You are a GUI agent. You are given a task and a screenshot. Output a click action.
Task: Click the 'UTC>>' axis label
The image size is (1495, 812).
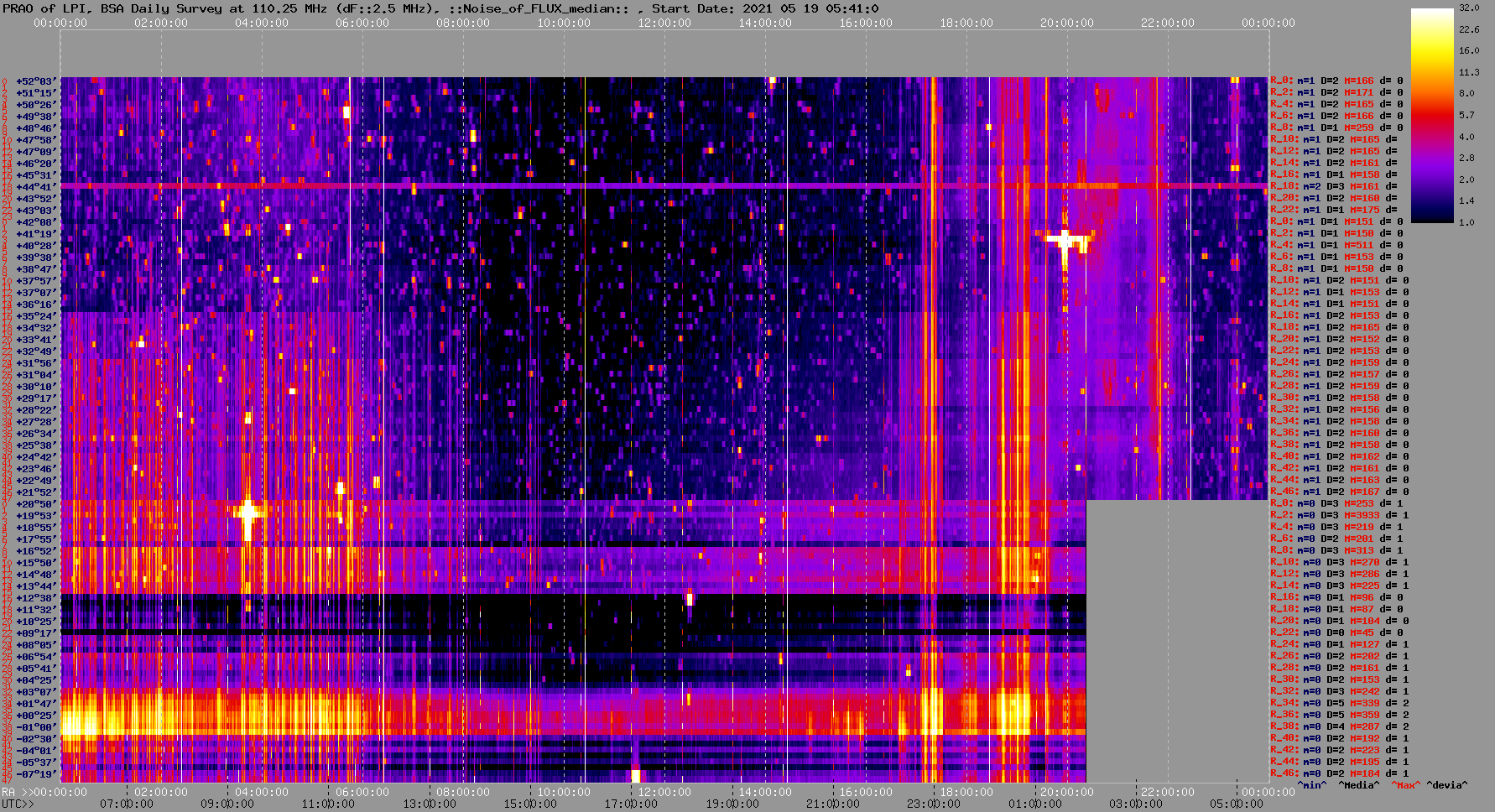point(18,804)
